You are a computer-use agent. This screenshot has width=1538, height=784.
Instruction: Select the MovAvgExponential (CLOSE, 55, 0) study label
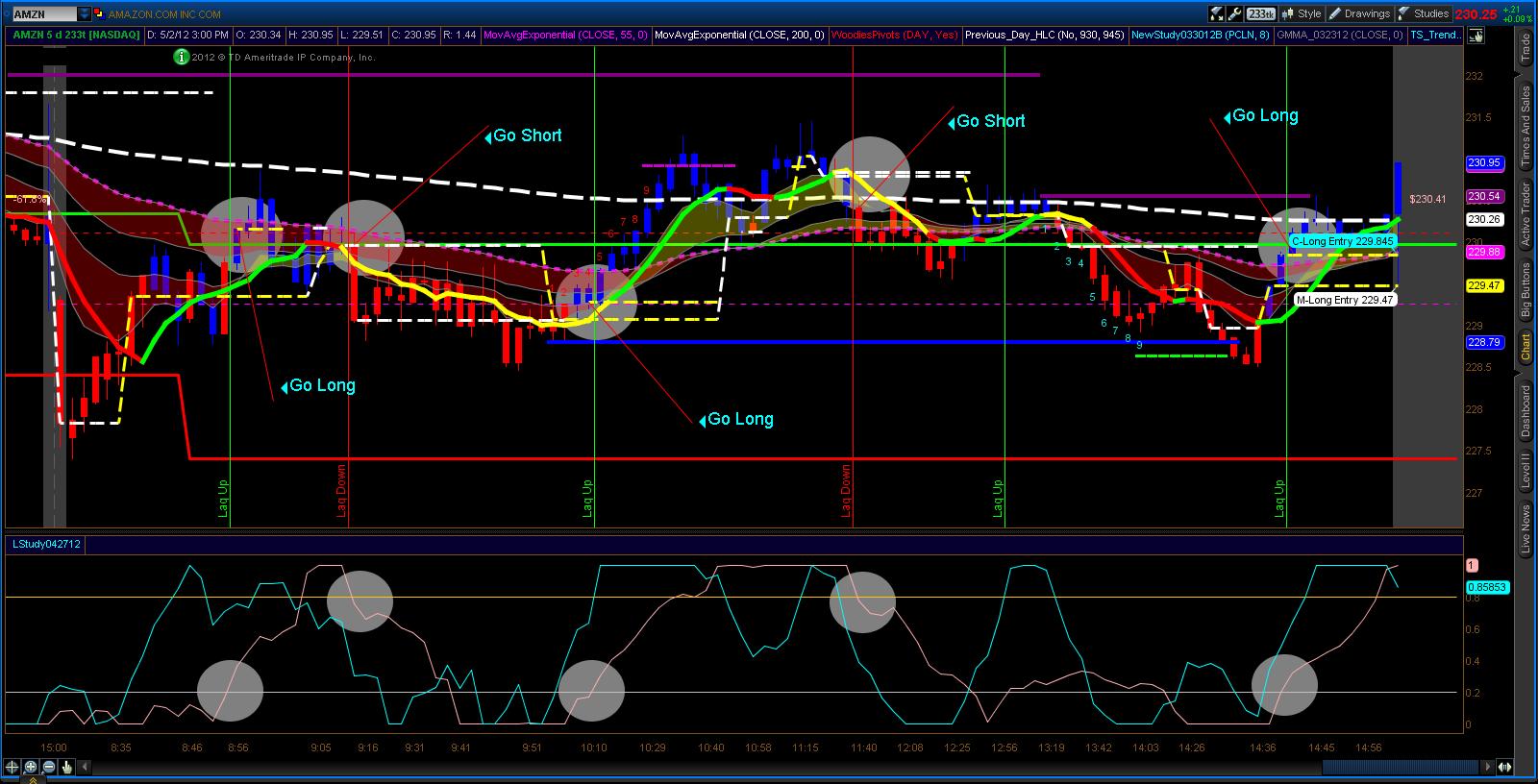coord(565,35)
